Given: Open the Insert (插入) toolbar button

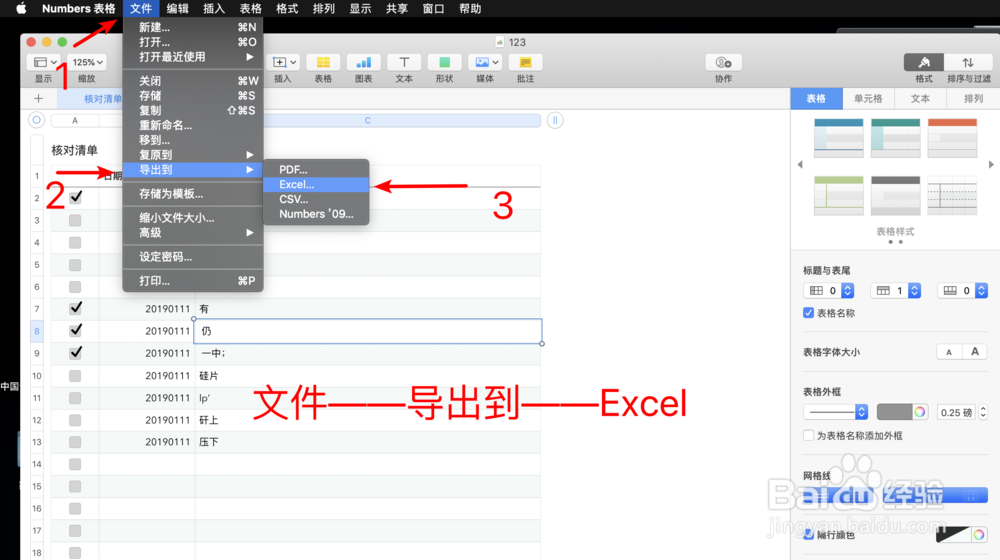Looking at the screenshot, I should click(x=284, y=62).
